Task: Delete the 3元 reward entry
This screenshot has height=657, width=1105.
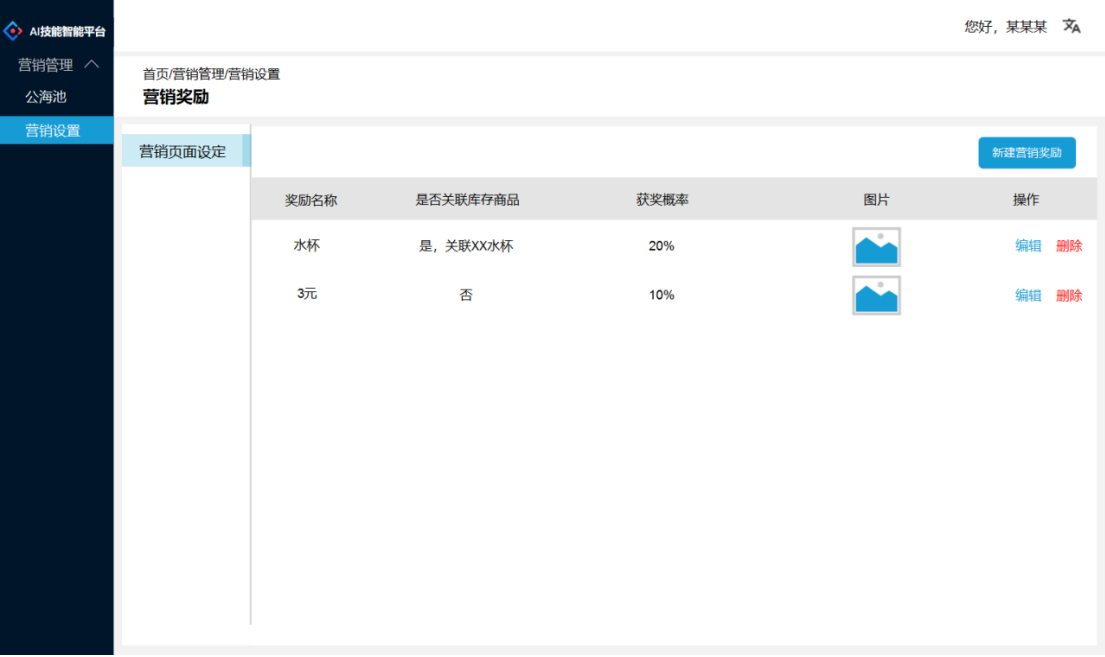Action: (1068, 295)
